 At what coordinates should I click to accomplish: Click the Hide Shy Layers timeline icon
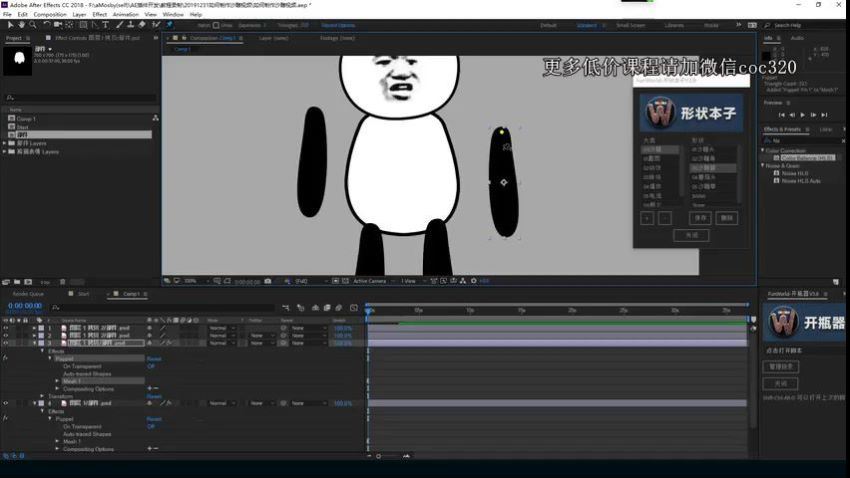pos(315,308)
